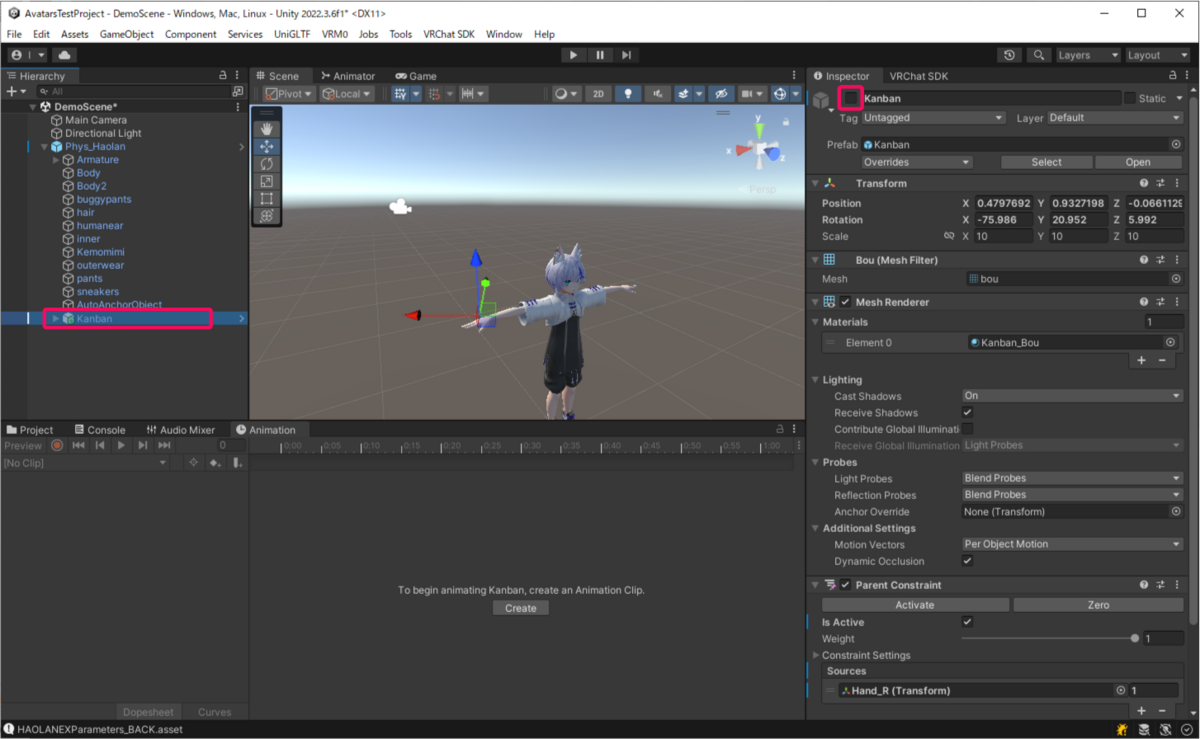The width and height of the screenshot is (1200, 739).
Task: Open the Layout dropdown
Action: pos(1157,55)
